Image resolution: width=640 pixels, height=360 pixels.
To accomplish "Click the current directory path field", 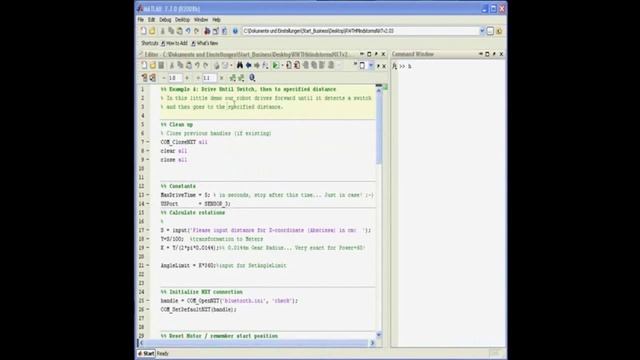I will [360, 31].
